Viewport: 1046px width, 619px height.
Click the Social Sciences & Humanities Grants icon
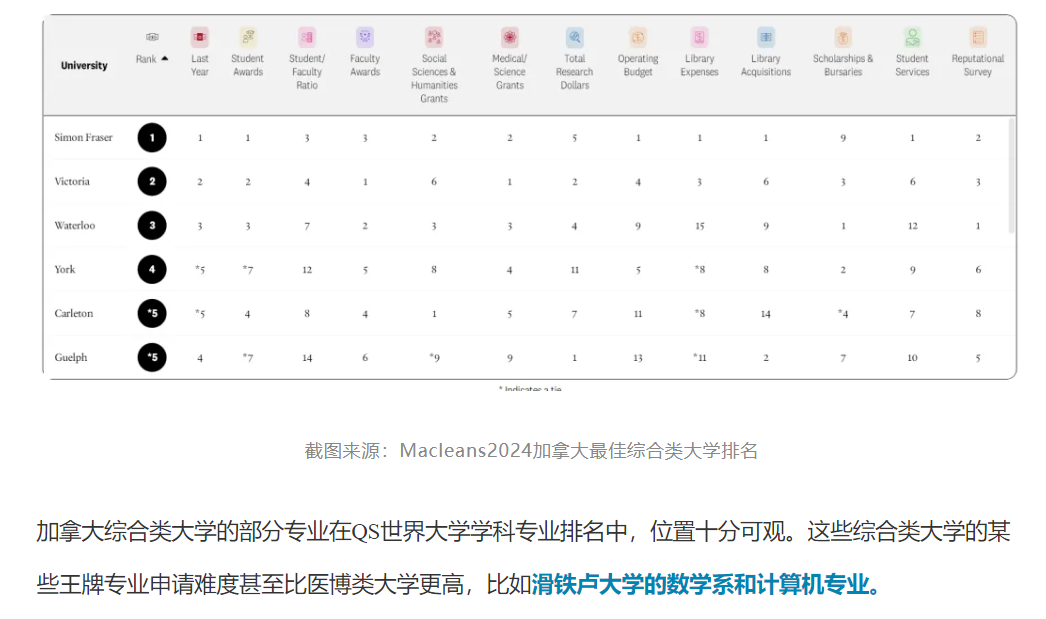pos(434,37)
